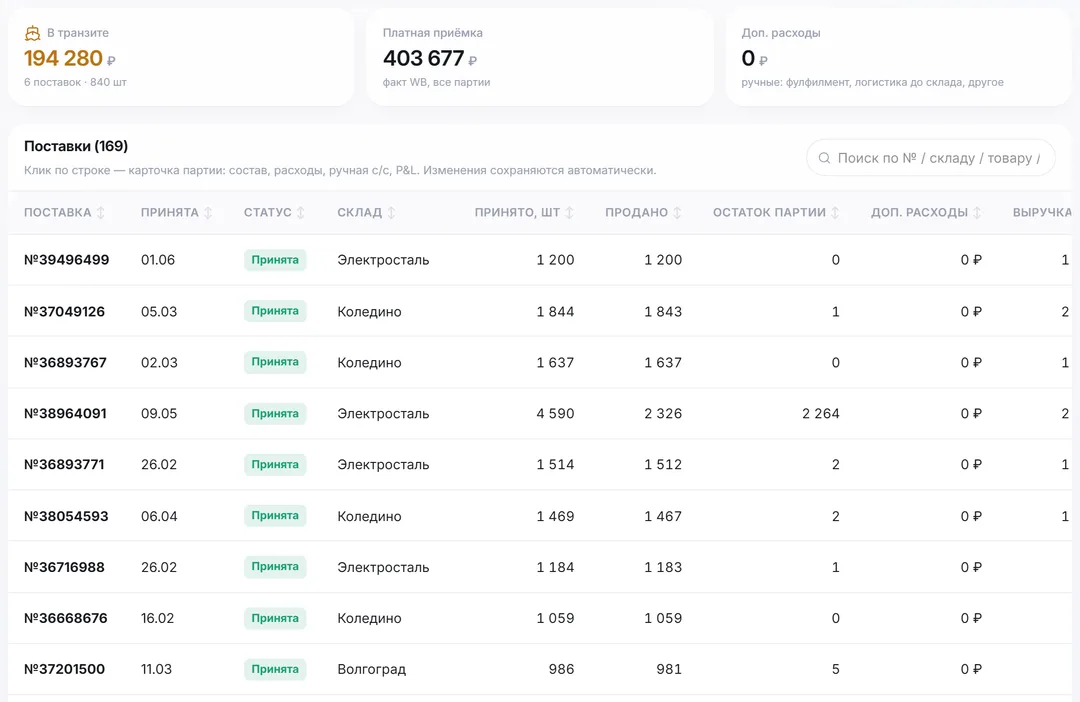1080x702 pixels.
Task: Sort by the Склад column arrows
Action: (x=391, y=213)
